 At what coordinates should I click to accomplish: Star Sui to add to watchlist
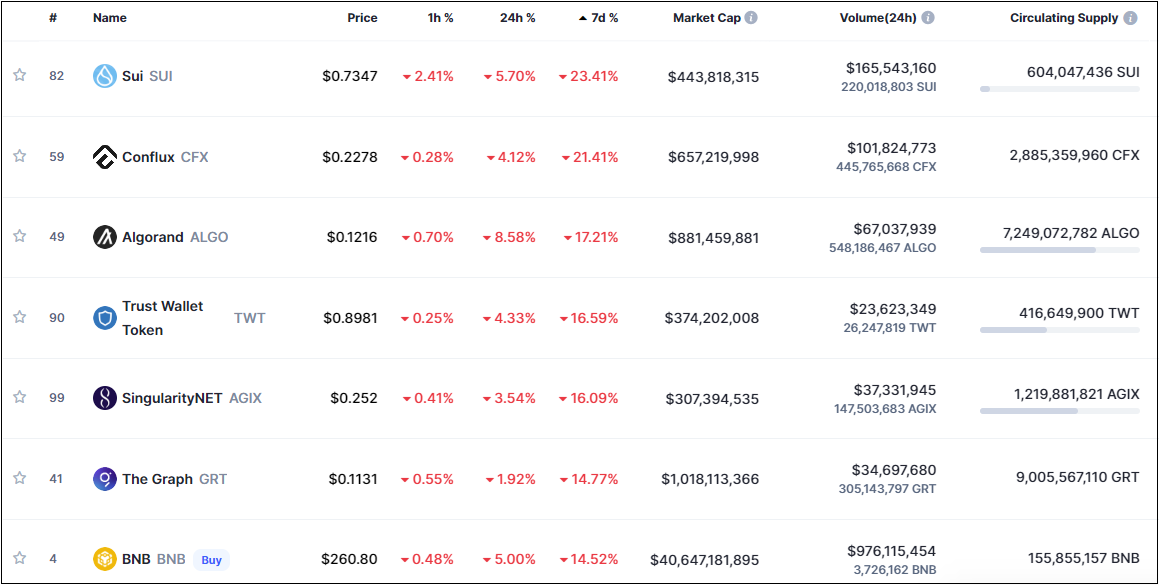tap(19, 75)
